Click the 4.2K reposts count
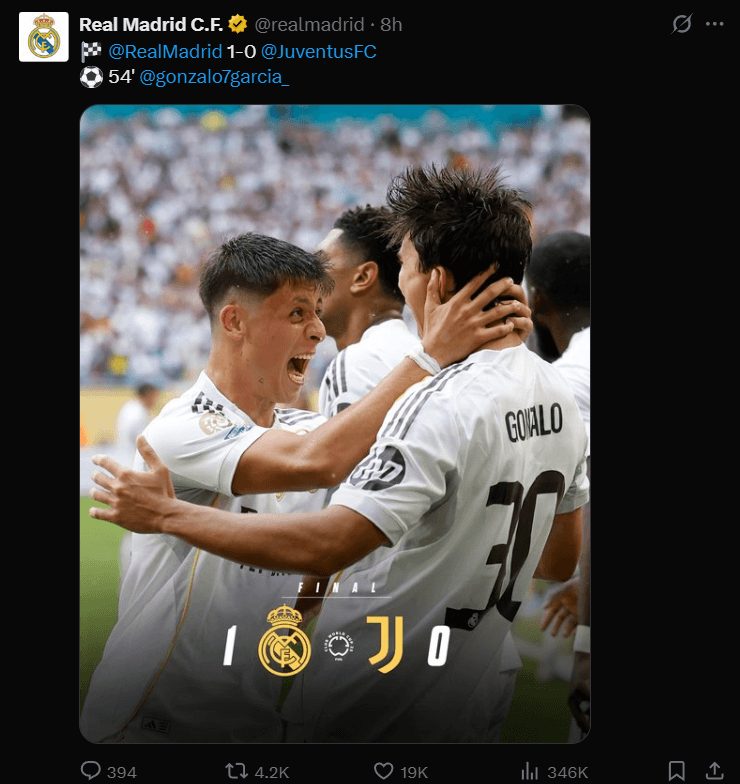Image resolution: width=740 pixels, height=784 pixels. 272,772
